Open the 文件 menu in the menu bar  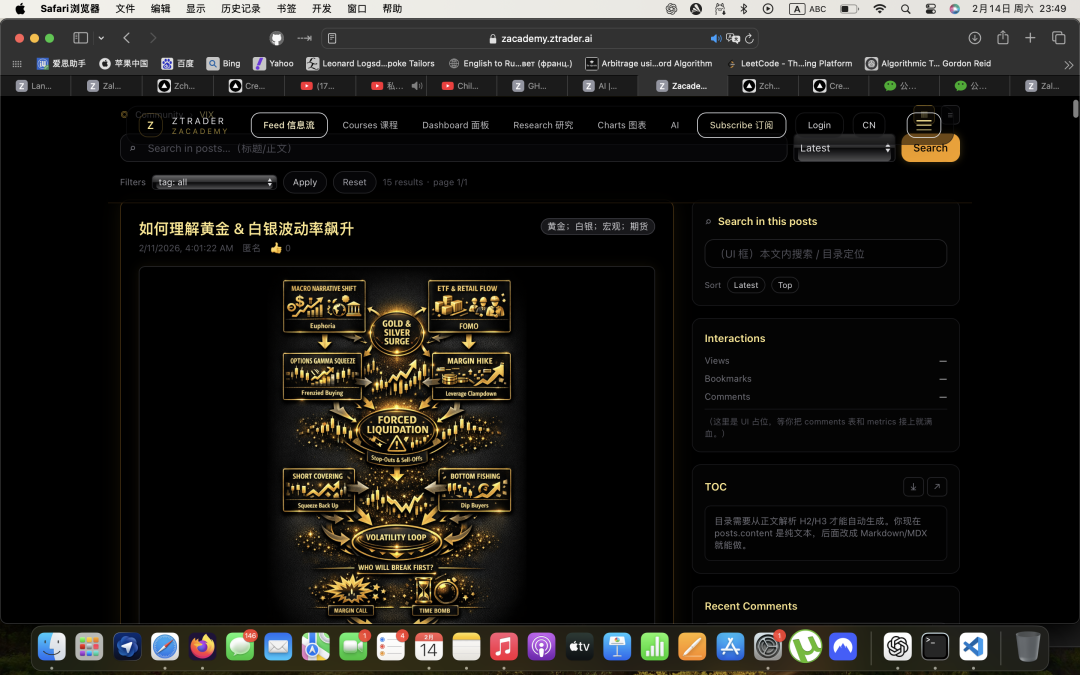tap(125, 9)
